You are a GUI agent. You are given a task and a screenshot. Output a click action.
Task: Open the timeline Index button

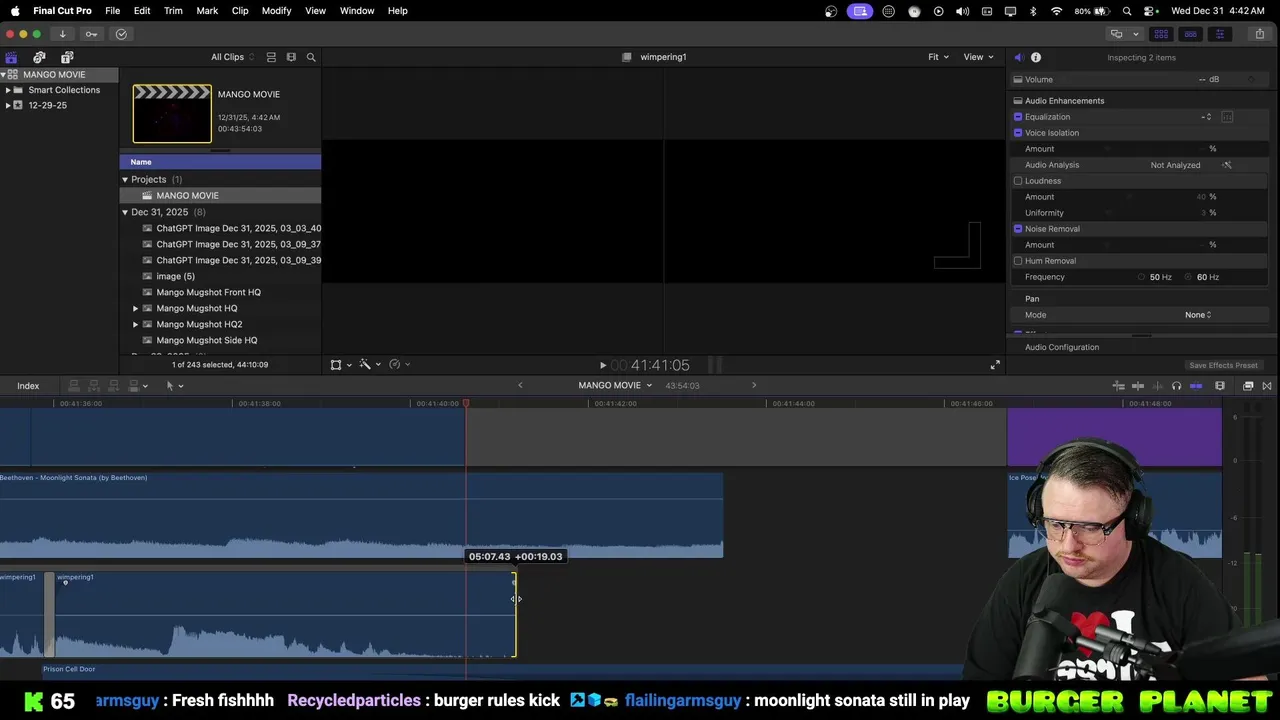click(28, 386)
